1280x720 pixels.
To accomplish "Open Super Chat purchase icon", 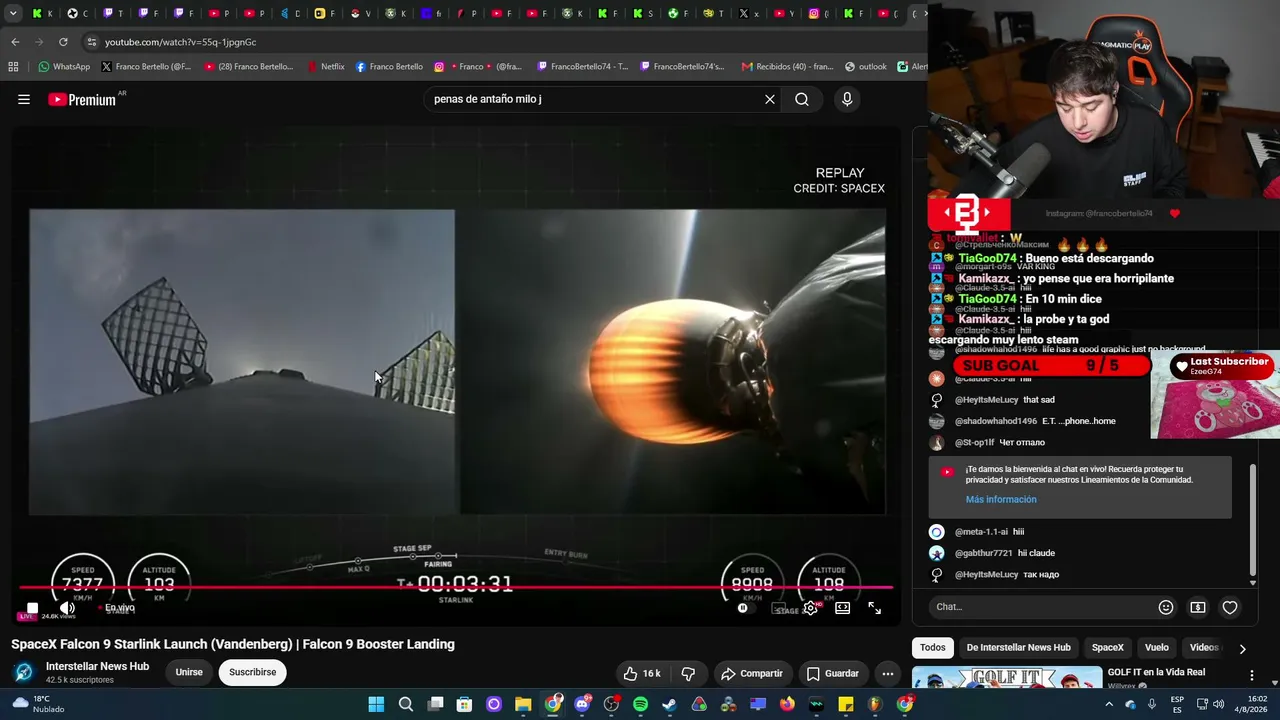I will [x=1198, y=607].
